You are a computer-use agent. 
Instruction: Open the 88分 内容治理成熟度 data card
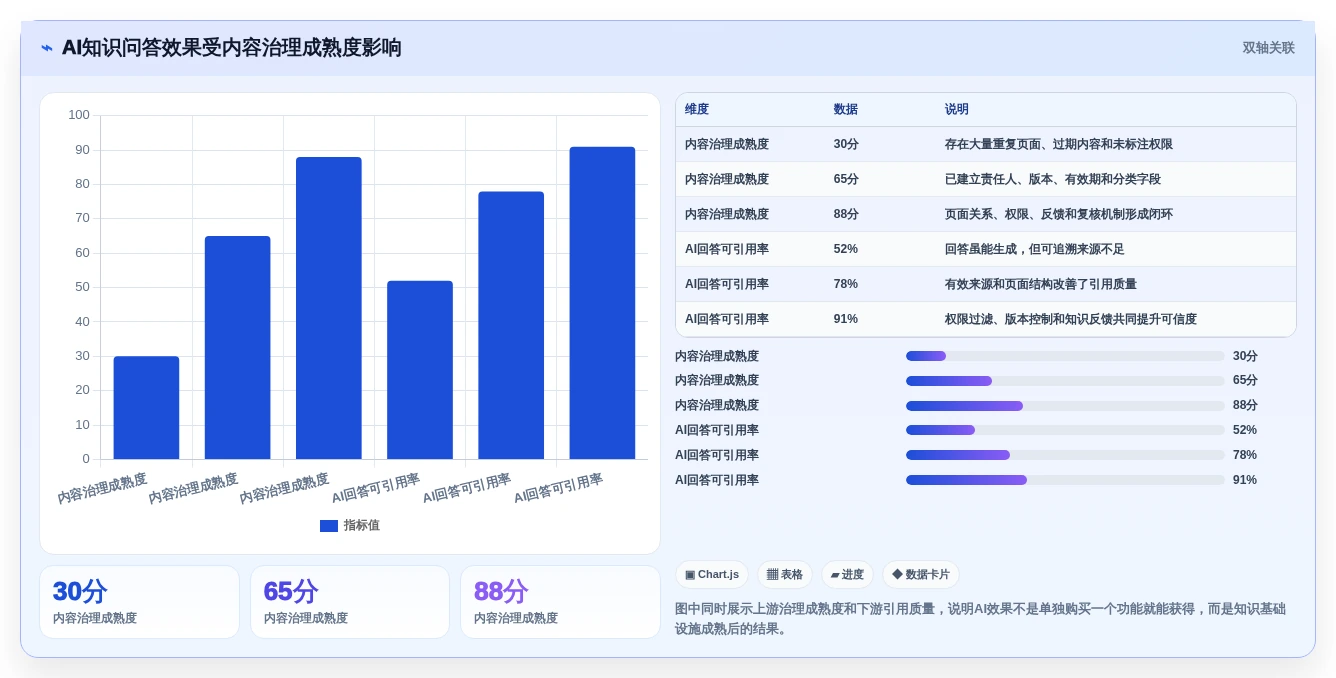click(x=560, y=602)
